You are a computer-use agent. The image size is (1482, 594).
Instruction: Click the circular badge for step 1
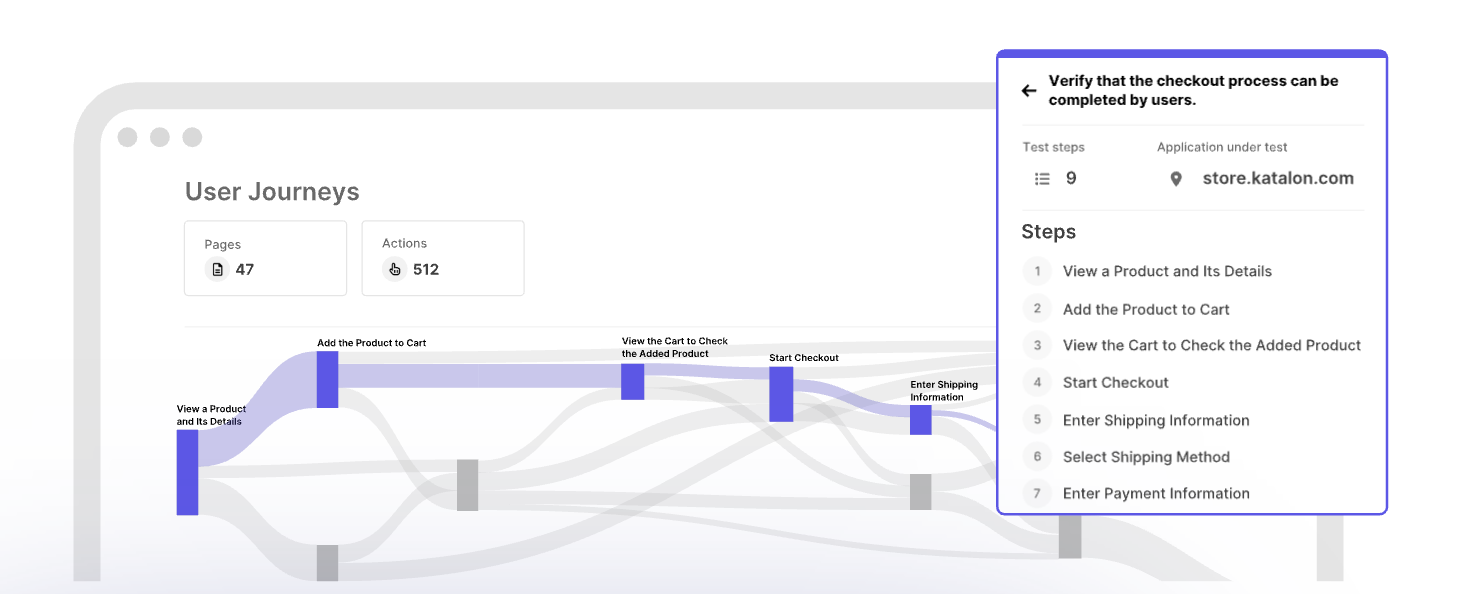[x=1037, y=271]
